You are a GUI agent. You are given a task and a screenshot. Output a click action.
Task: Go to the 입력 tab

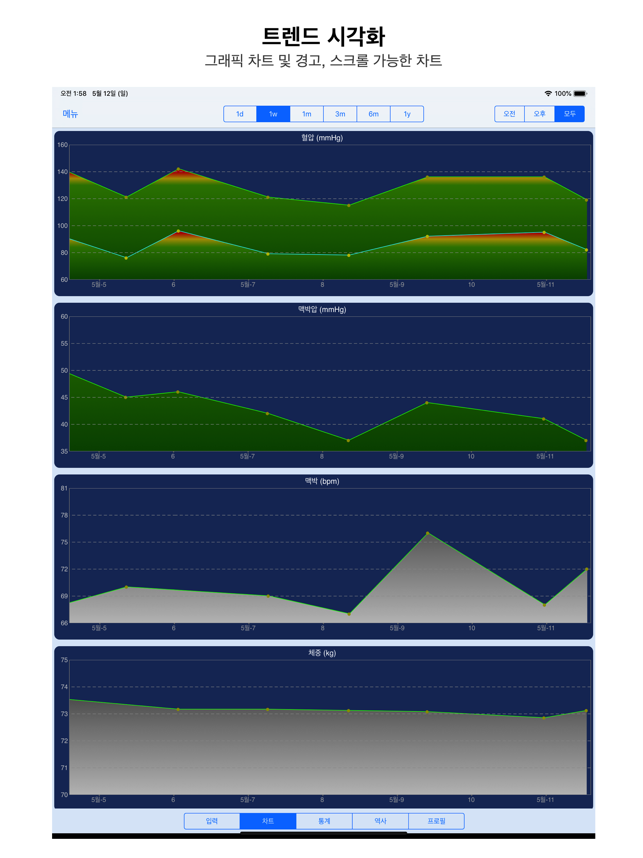point(212,821)
